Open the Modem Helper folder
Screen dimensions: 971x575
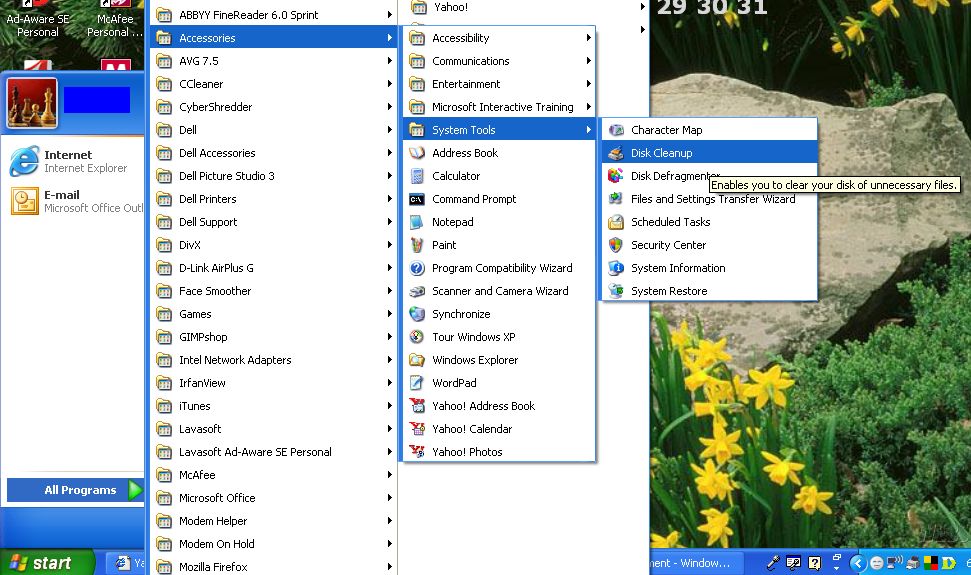pyautogui.click(x=273, y=521)
